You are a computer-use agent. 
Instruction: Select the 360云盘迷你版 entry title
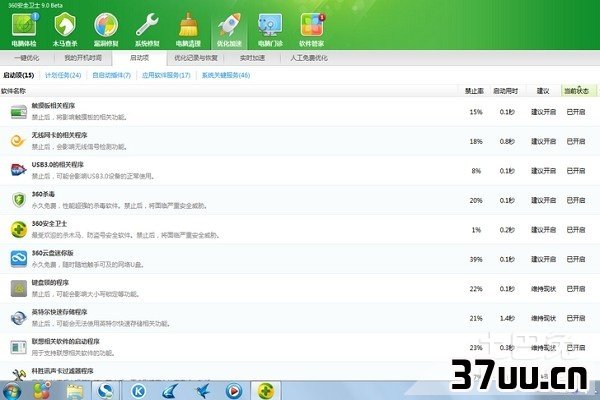pyautogui.click(x=52, y=253)
